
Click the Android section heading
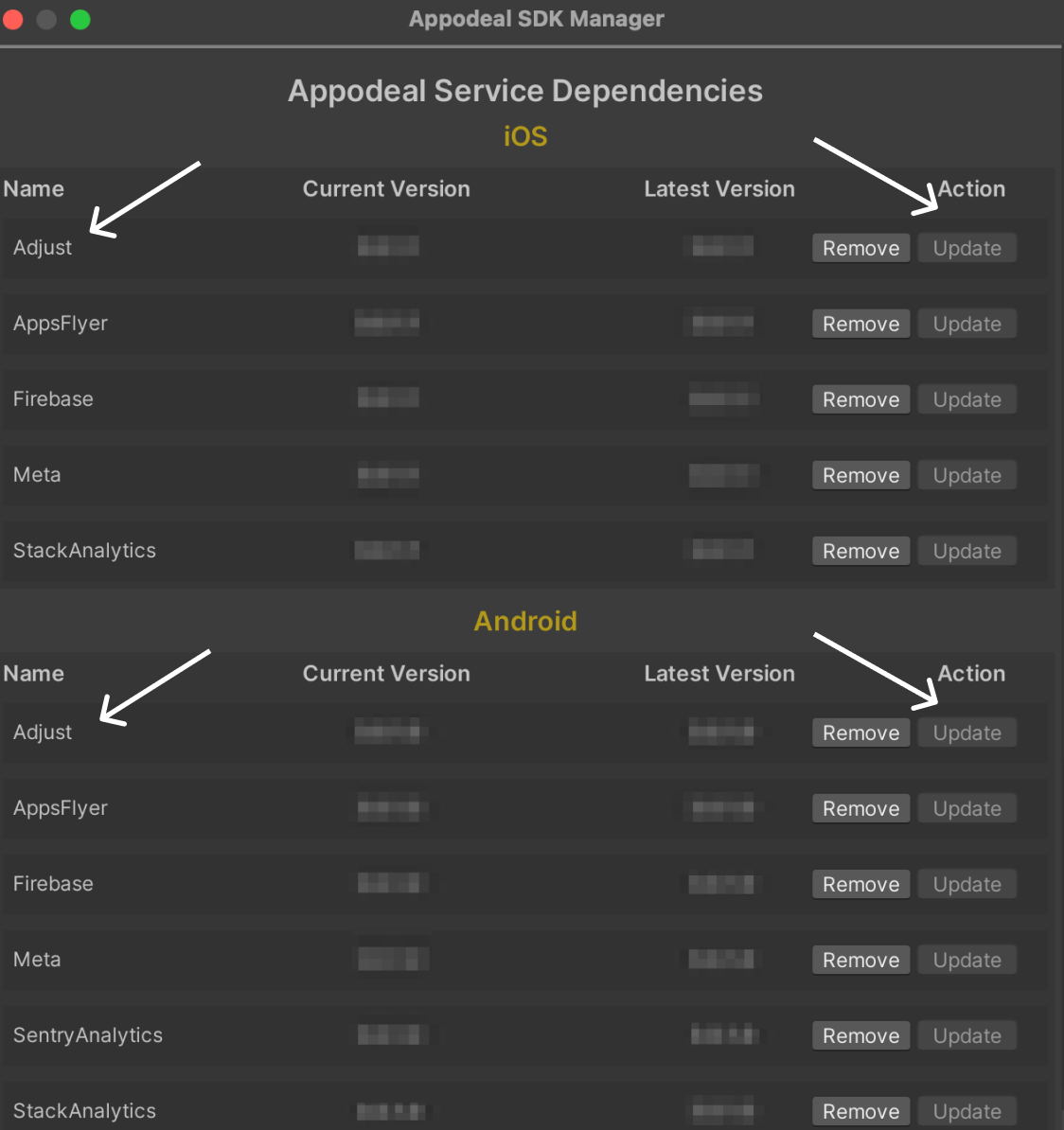coord(525,621)
